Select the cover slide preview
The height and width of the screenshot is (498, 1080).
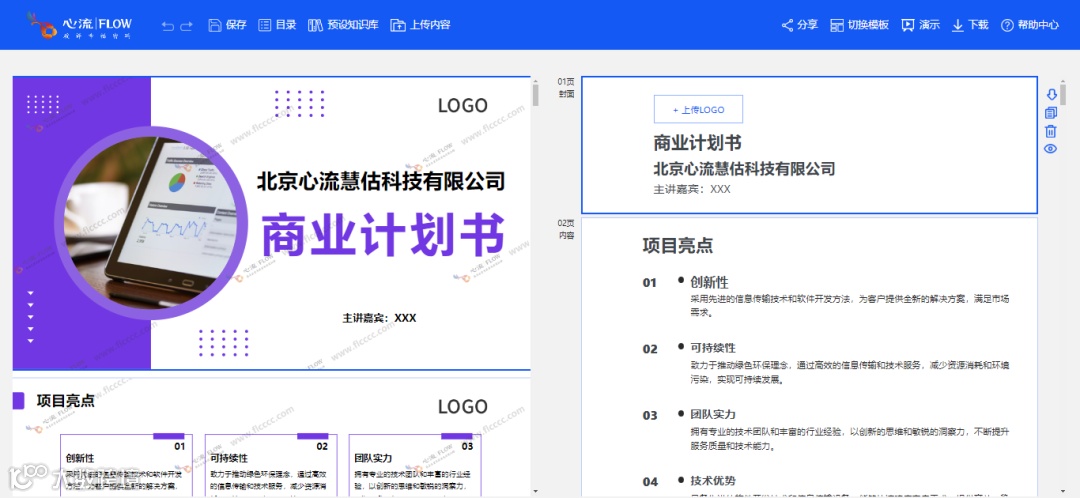[x=271, y=223]
